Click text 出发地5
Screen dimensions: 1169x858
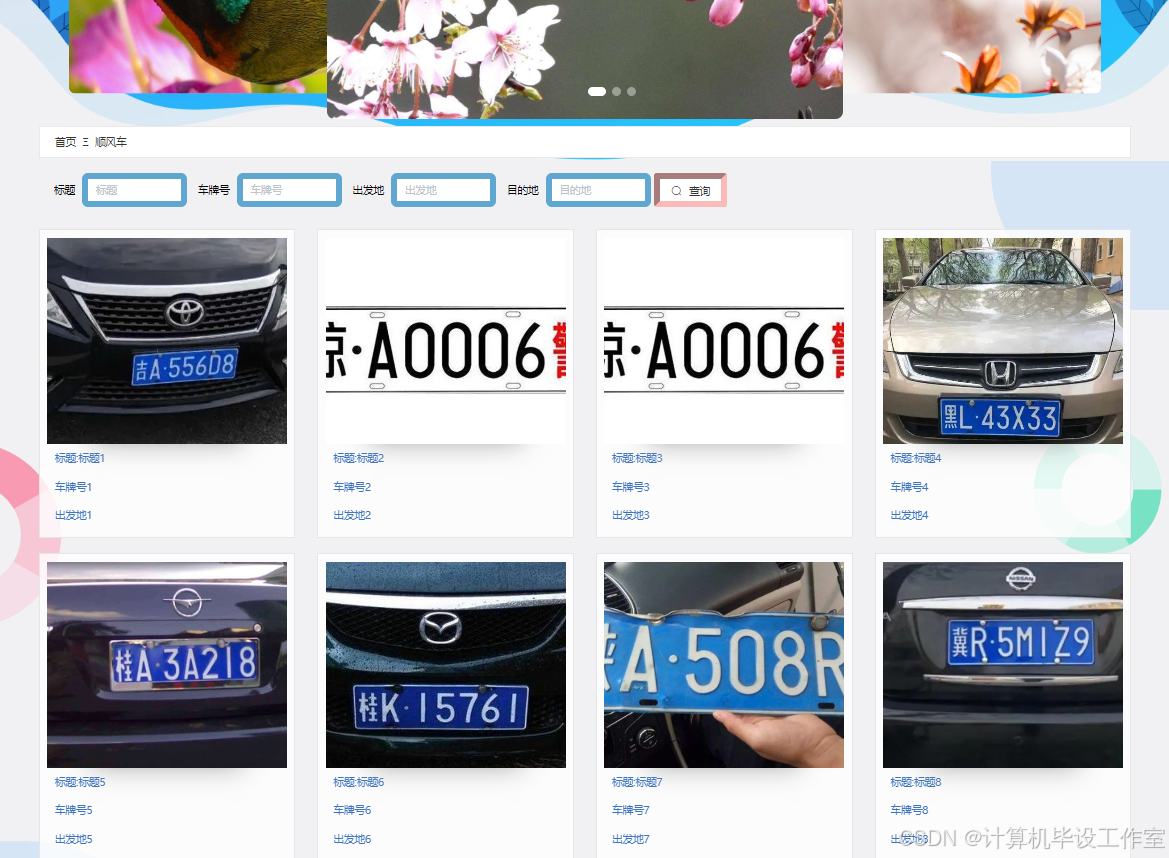click(x=73, y=839)
